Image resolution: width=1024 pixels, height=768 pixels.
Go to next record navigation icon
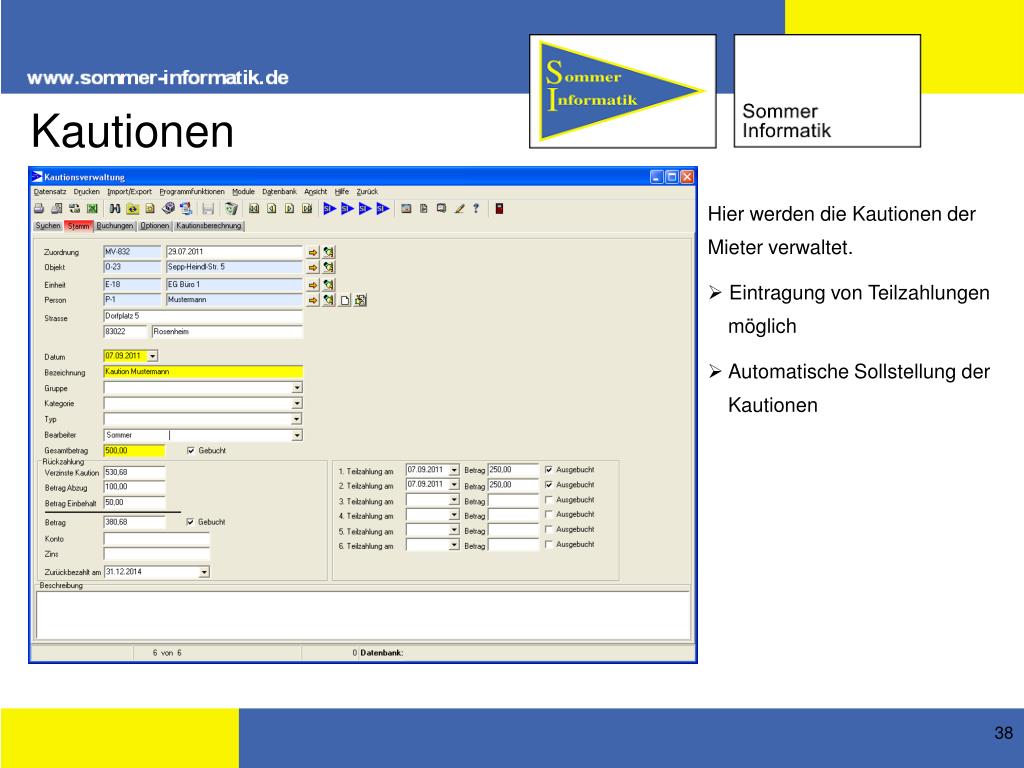click(x=289, y=209)
